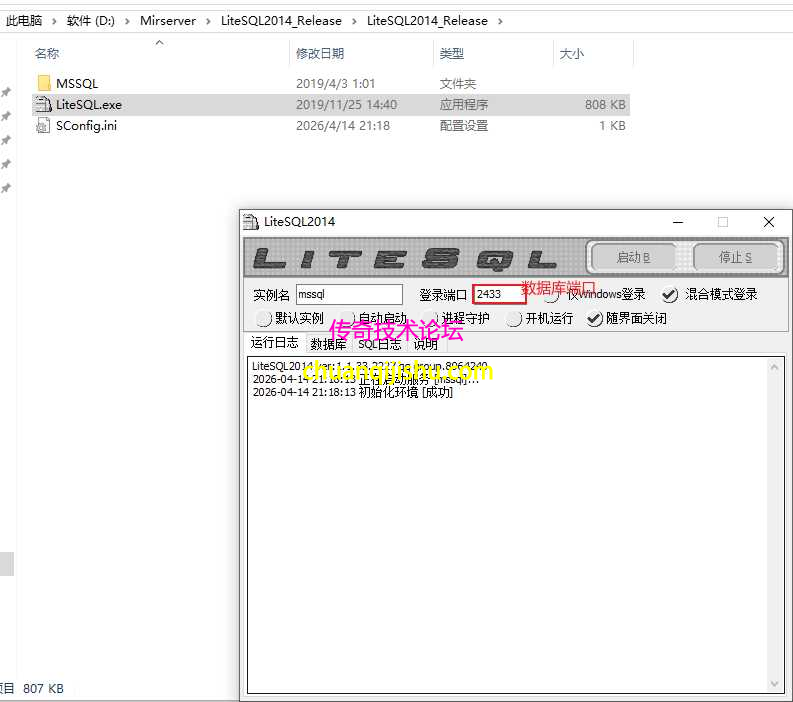Click log scrollbar up arrow
The height and width of the screenshot is (702, 793).
pos(774,367)
